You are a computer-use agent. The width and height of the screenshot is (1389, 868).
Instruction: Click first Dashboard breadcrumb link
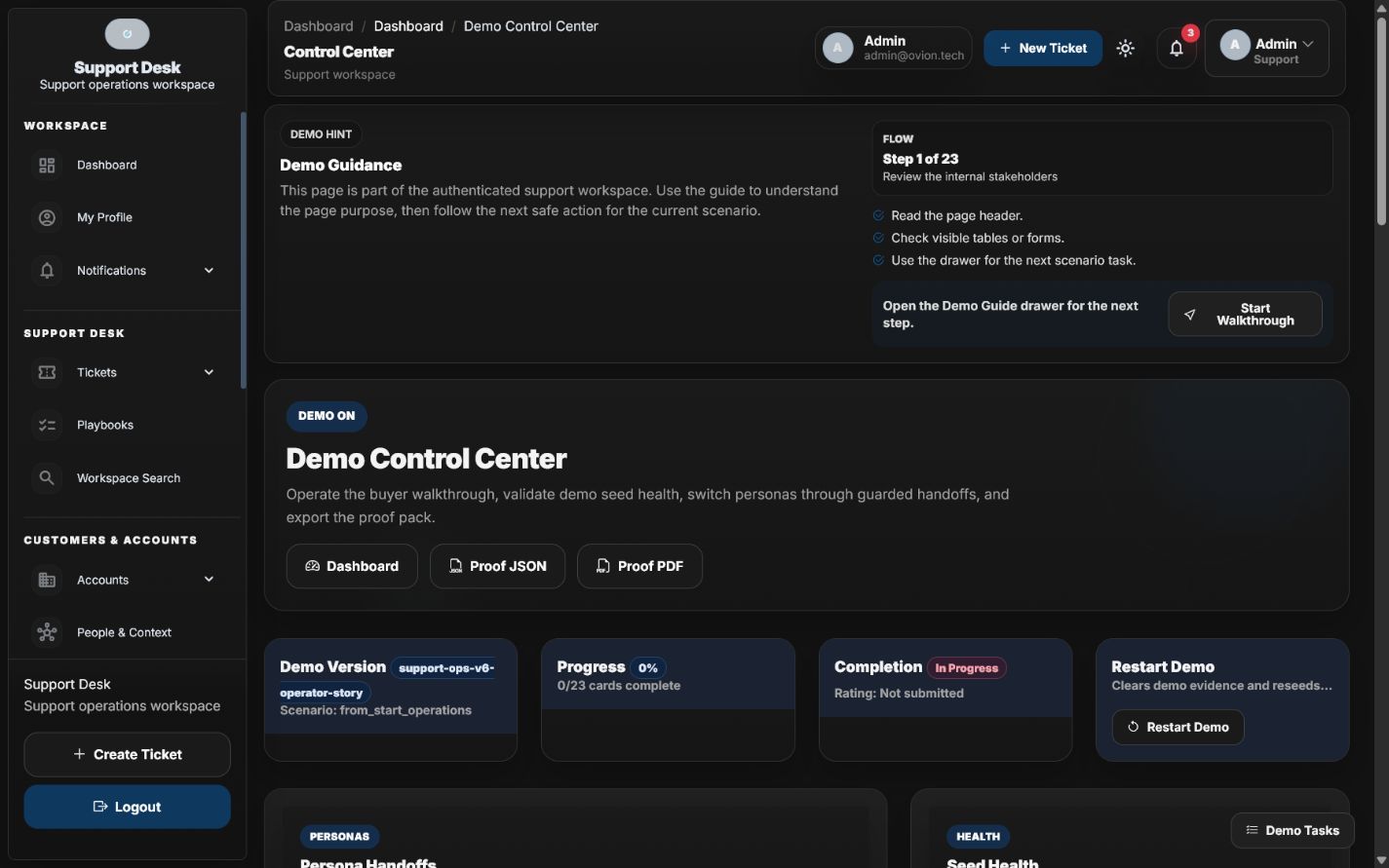319,26
